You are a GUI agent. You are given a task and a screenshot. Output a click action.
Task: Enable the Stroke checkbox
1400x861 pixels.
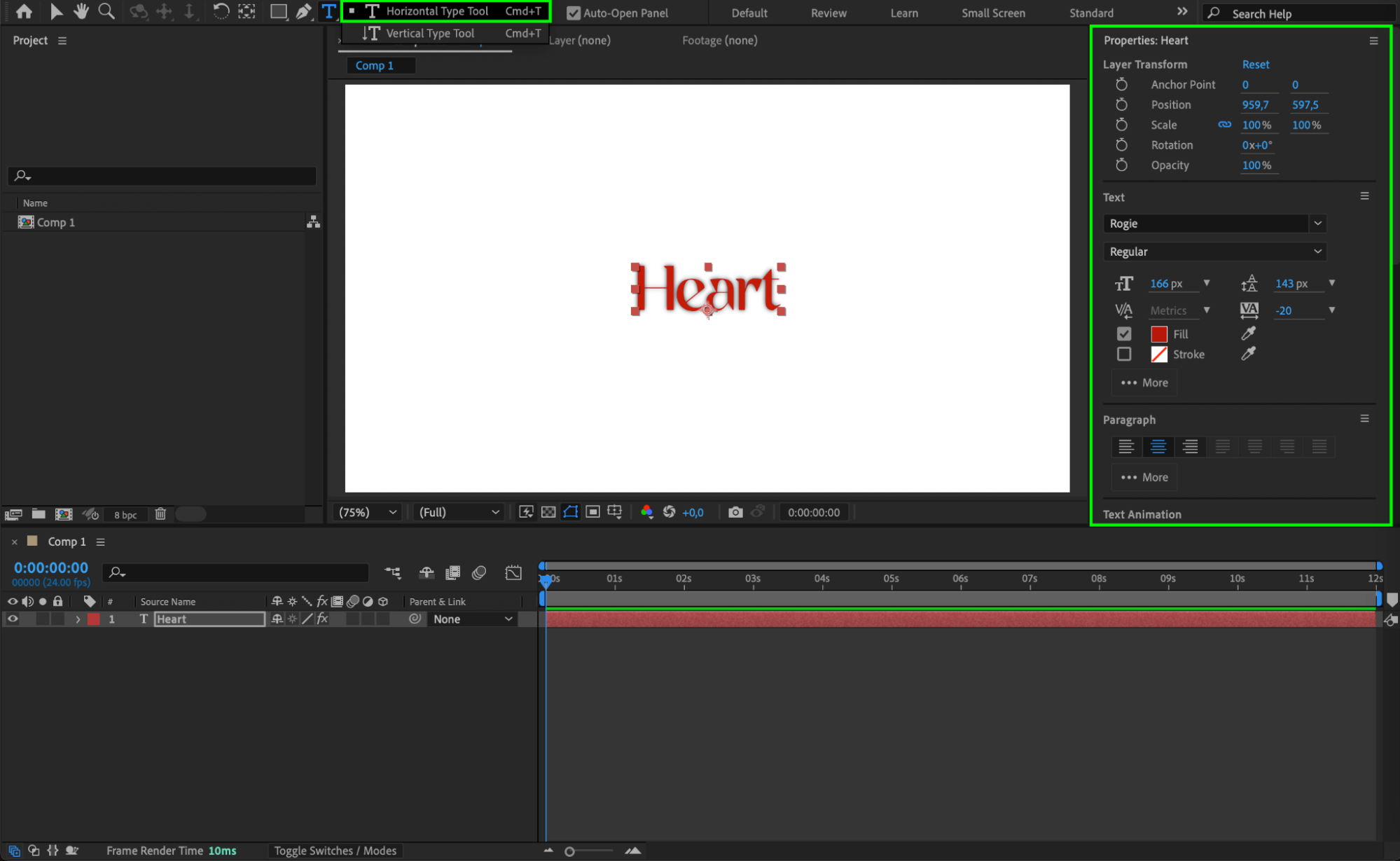point(1124,354)
